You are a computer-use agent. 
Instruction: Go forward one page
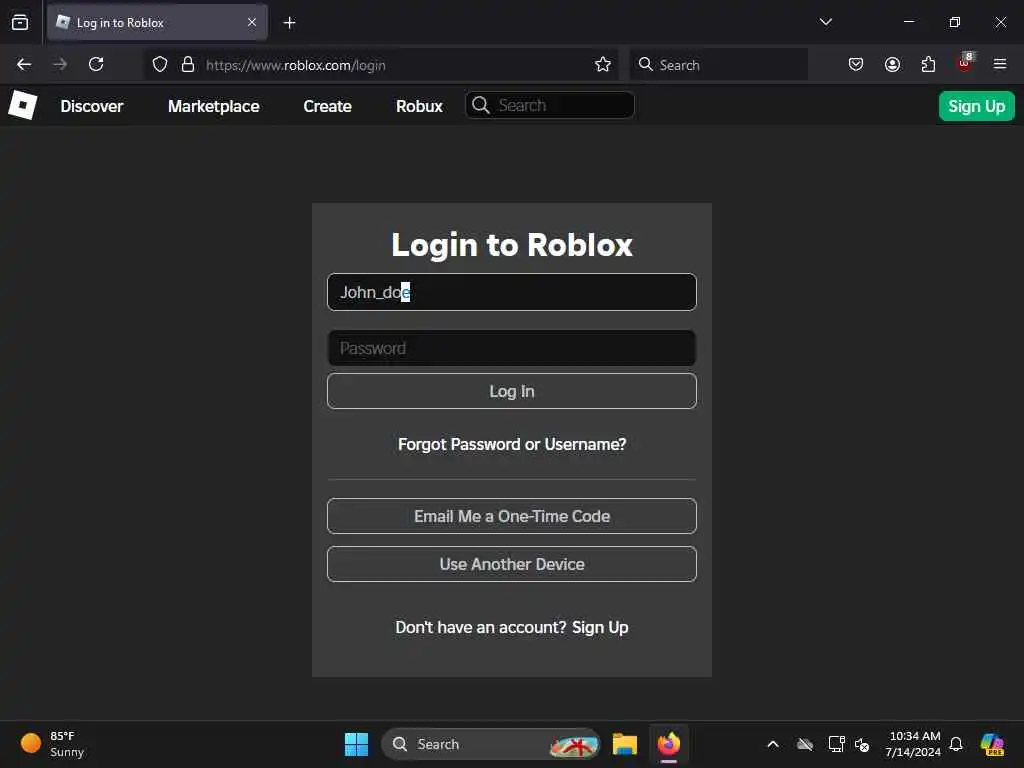(x=60, y=64)
